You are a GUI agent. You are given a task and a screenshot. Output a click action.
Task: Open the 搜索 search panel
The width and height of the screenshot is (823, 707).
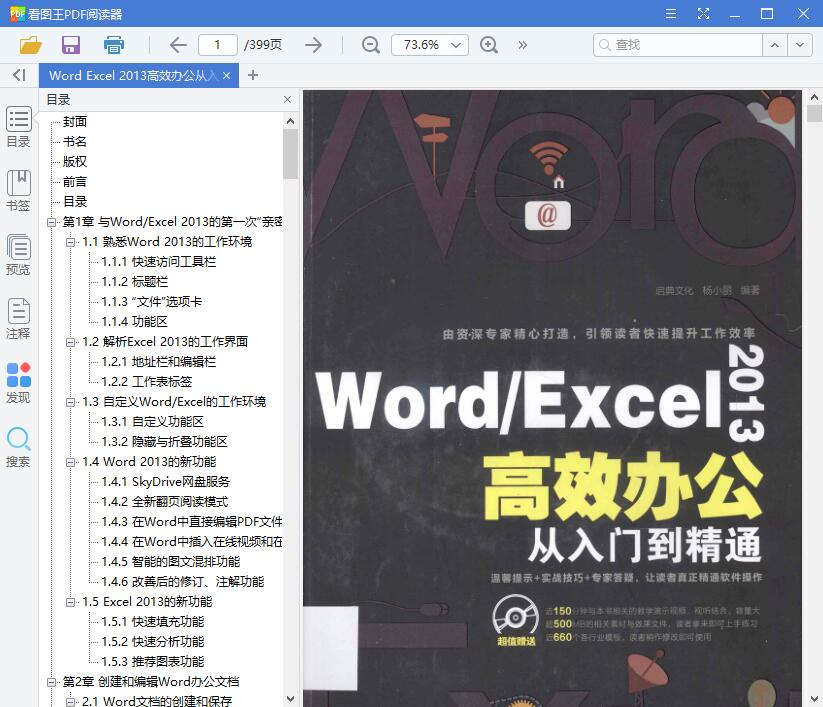click(x=18, y=447)
